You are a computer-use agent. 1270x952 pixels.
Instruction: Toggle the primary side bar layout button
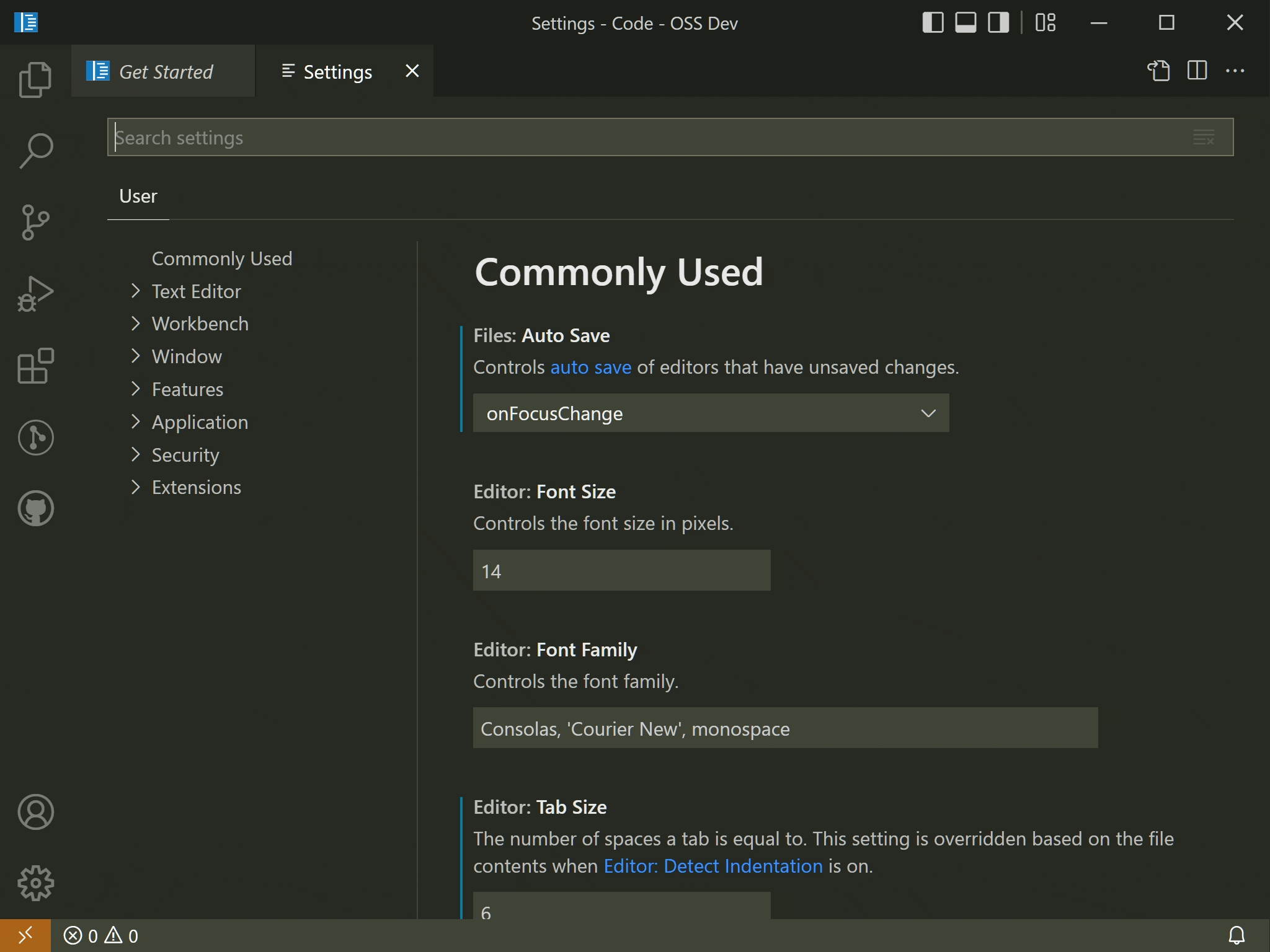(x=933, y=23)
